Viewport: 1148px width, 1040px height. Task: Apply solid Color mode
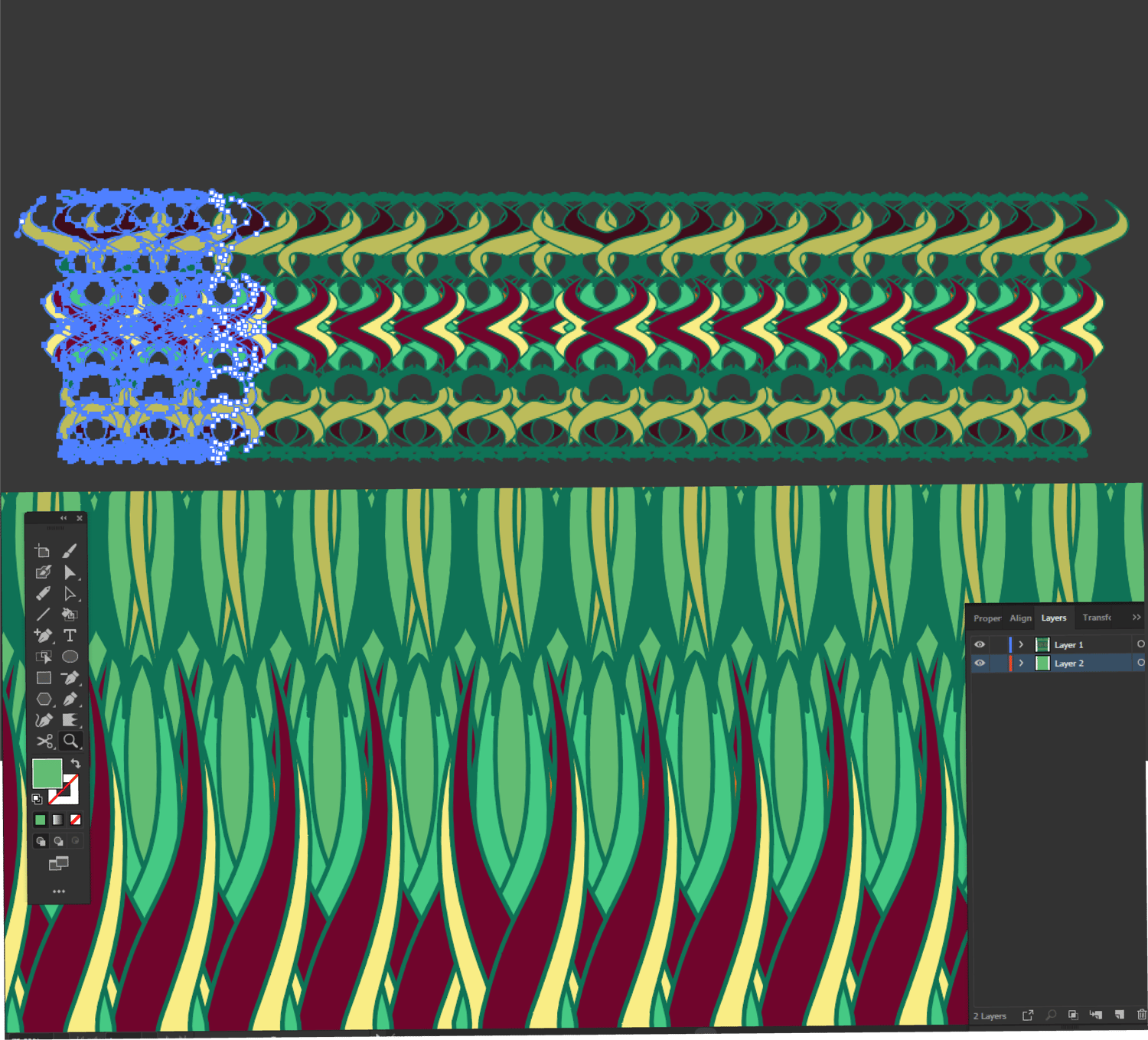tap(41, 820)
